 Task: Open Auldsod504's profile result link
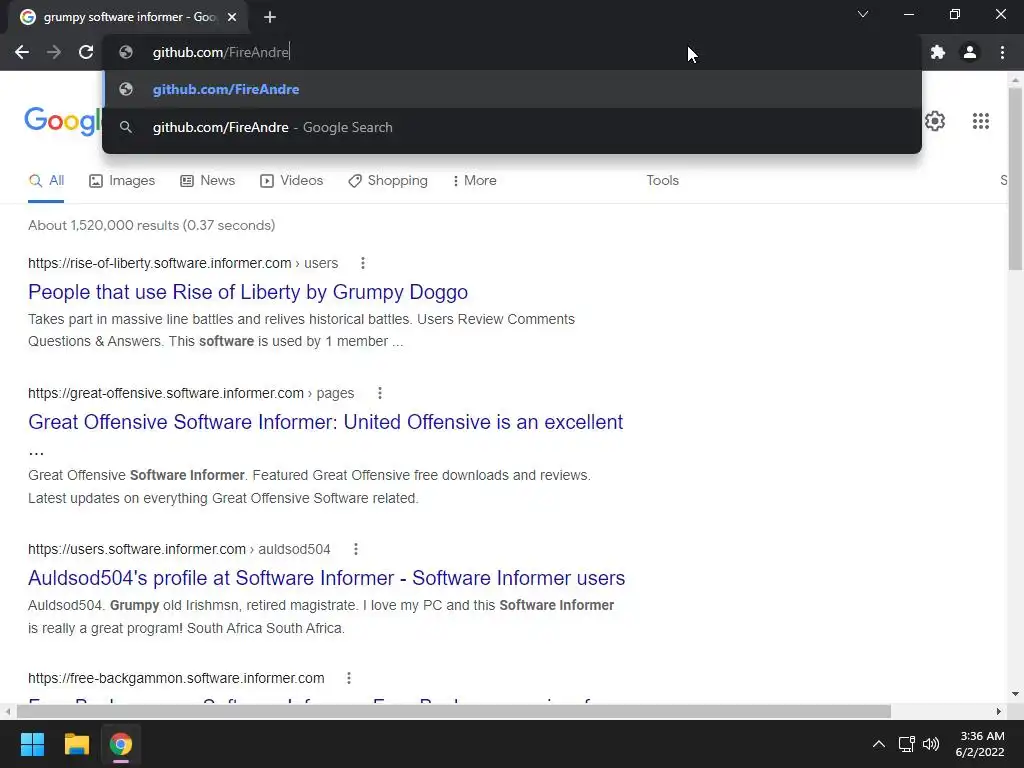point(327,578)
